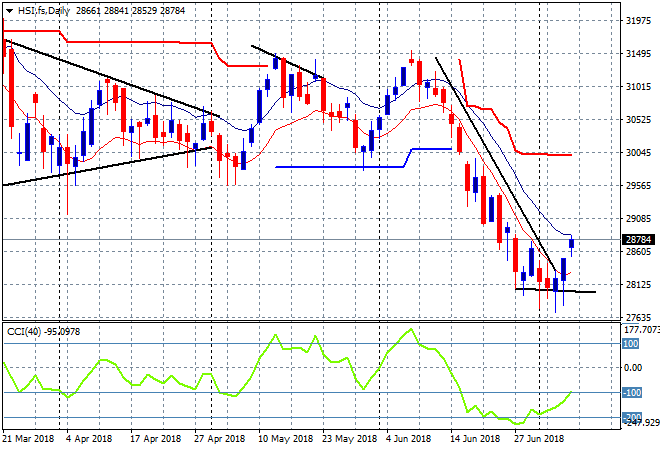
Task: Click the 27 Jun 2018 date label
Action: [x=539, y=439]
